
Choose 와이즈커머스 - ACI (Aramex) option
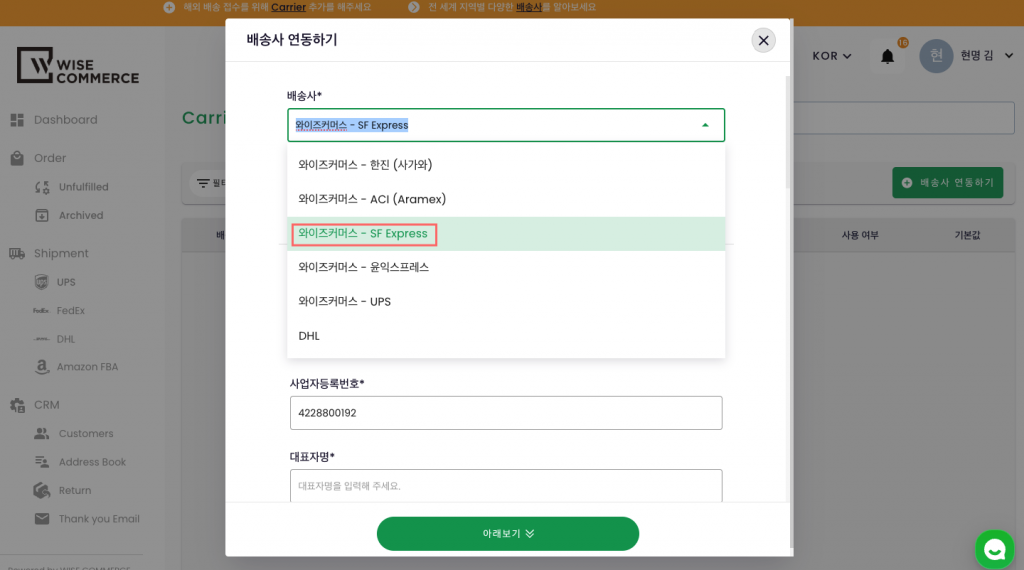[372, 199]
